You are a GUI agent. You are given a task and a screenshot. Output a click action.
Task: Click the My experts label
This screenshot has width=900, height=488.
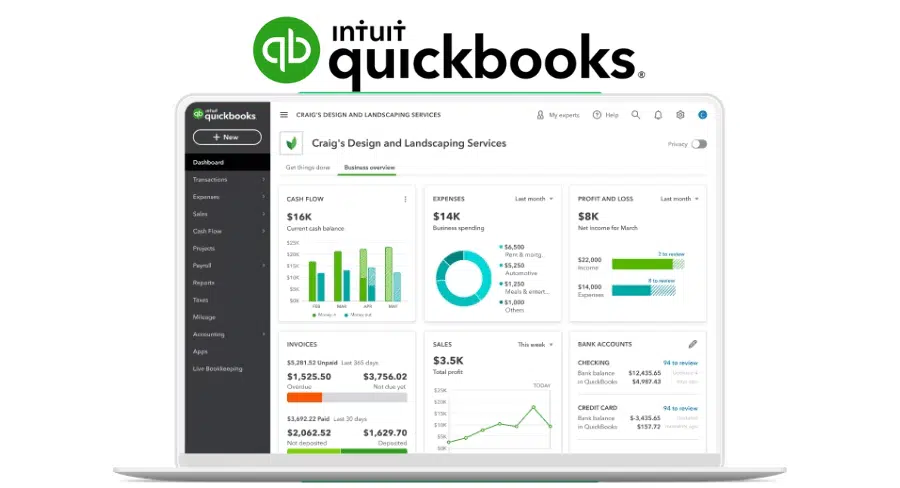pos(564,115)
